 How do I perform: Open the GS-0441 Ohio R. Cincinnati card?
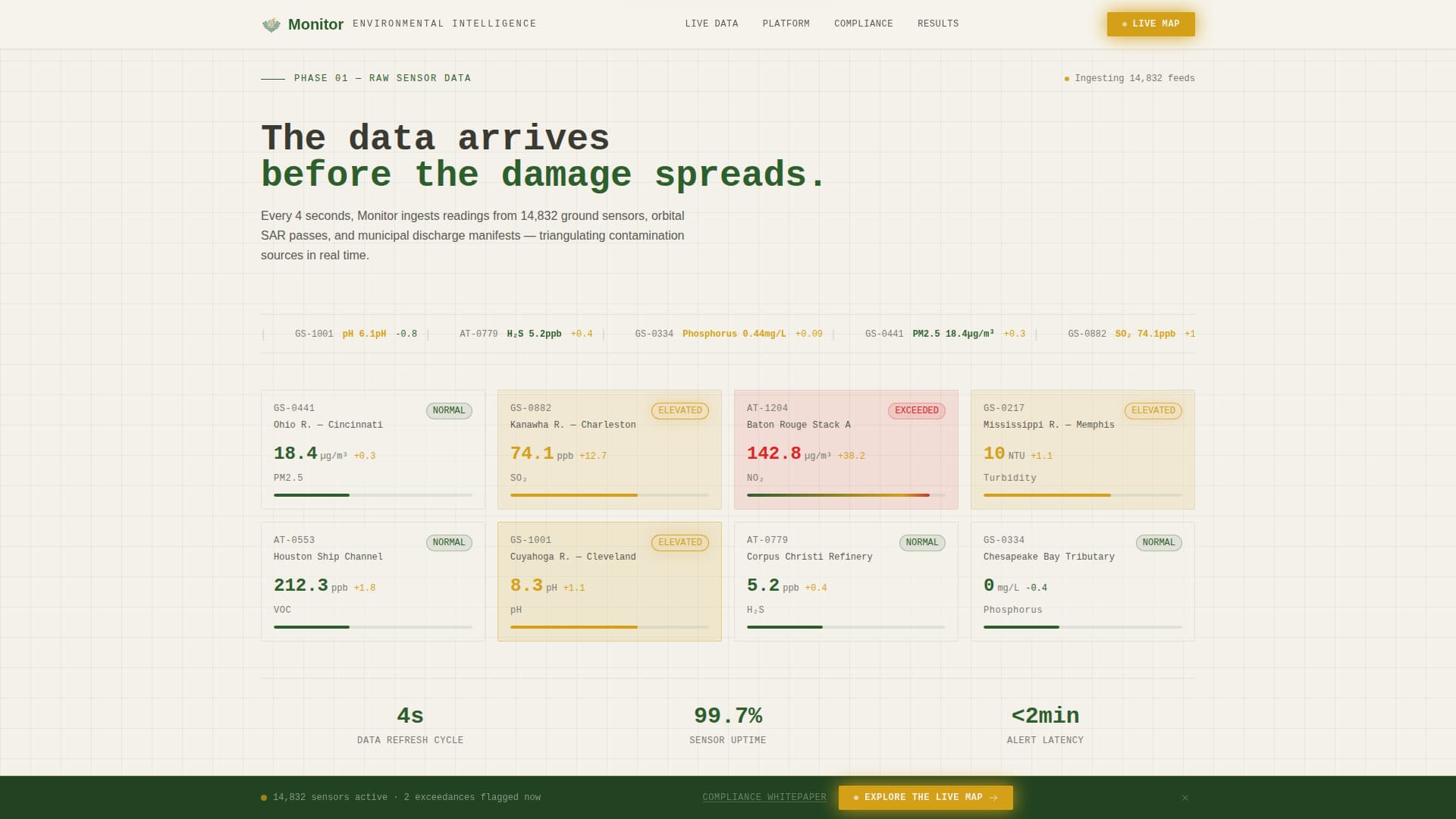[x=373, y=450]
